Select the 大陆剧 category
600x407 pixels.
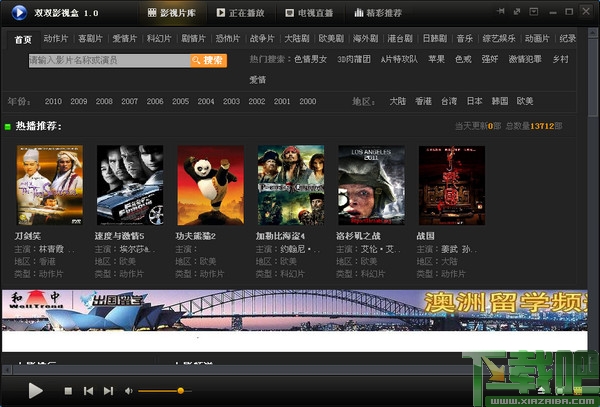[x=297, y=39]
